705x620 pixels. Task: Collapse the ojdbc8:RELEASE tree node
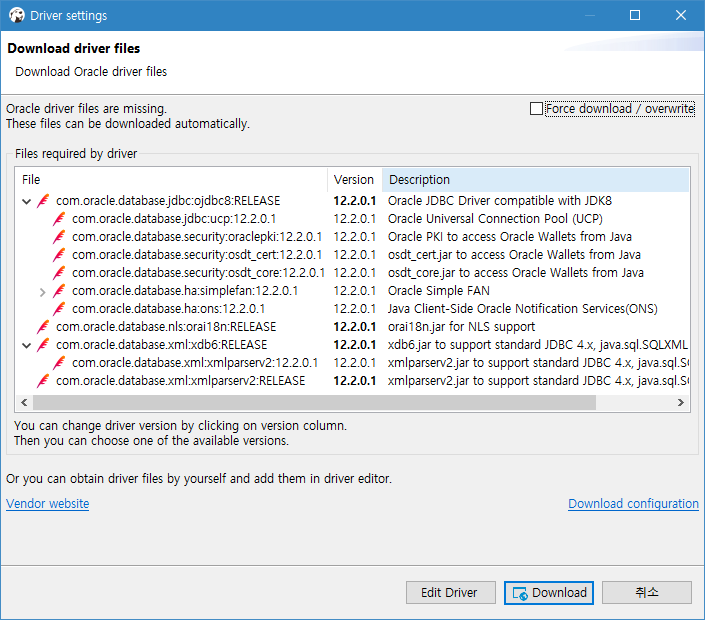click(27, 201)
